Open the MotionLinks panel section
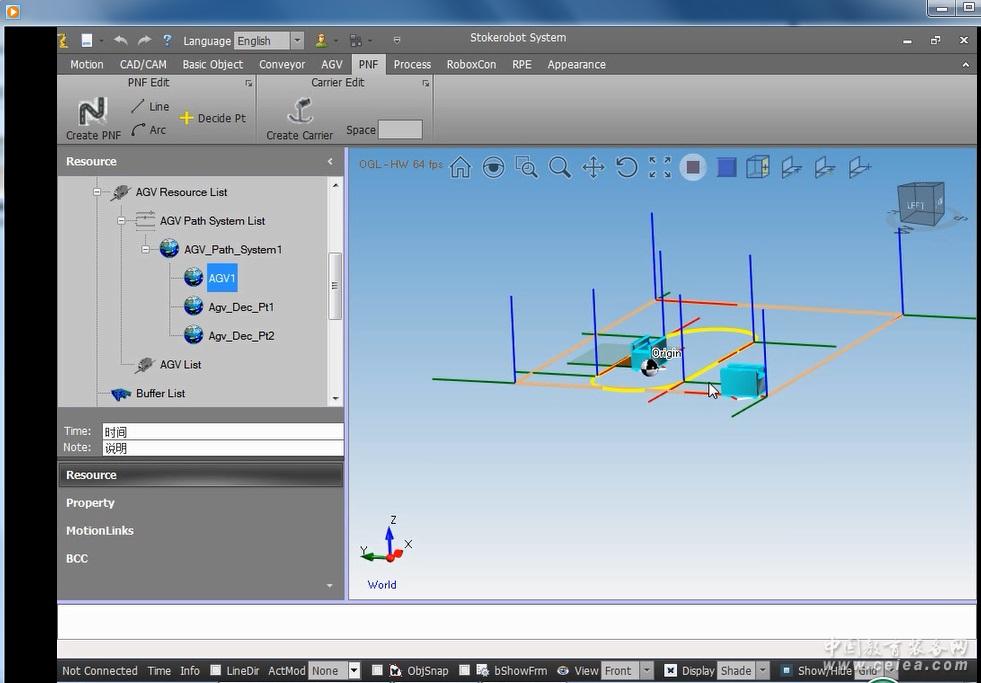Image resolution: width=981 pixels, height=683 pixels. [x=99, y=531]
